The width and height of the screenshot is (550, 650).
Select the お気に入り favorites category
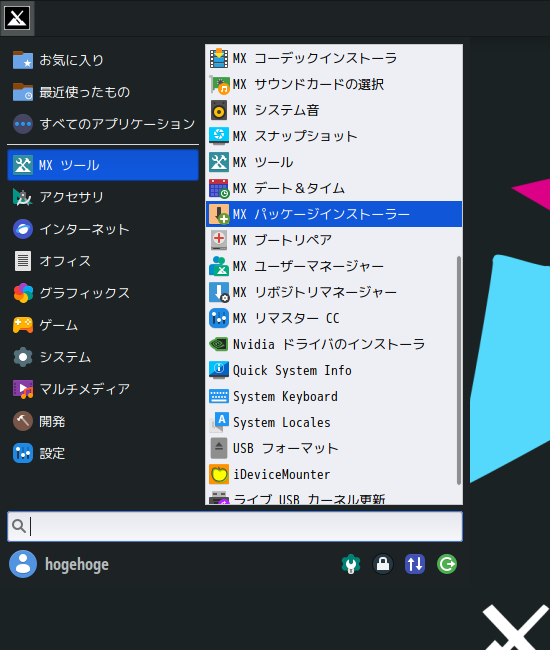pyautogui.click(x=103, y=60)
